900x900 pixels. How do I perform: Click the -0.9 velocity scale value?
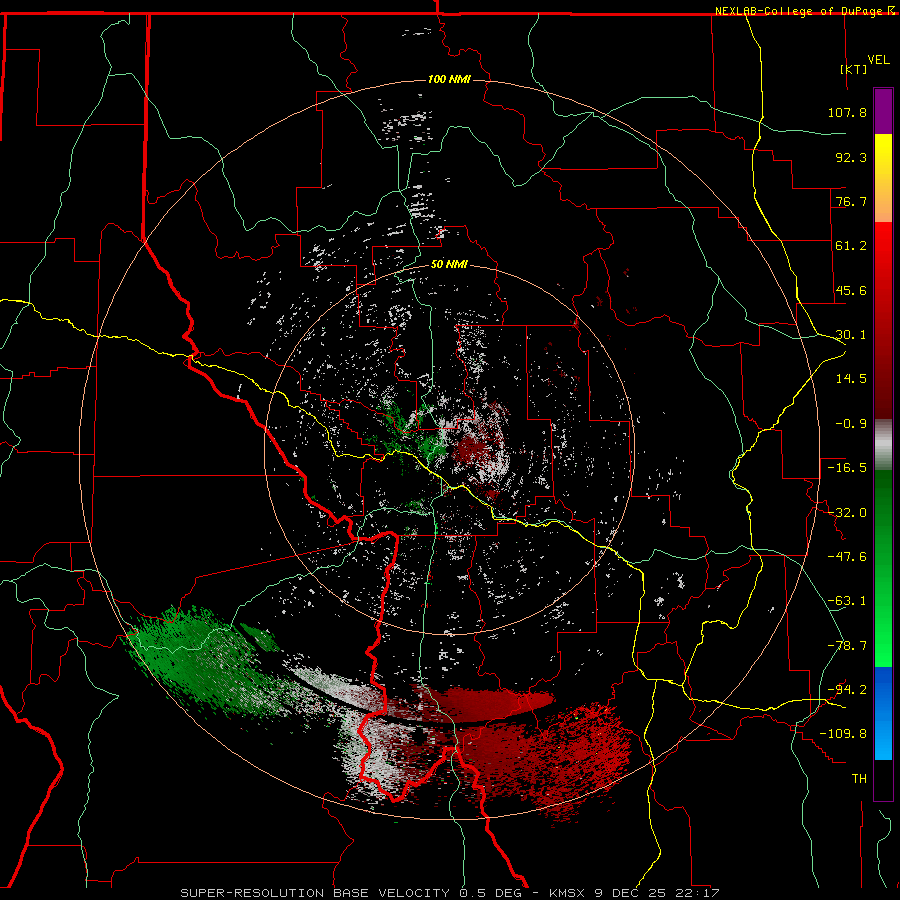click(x=851, y=424)
